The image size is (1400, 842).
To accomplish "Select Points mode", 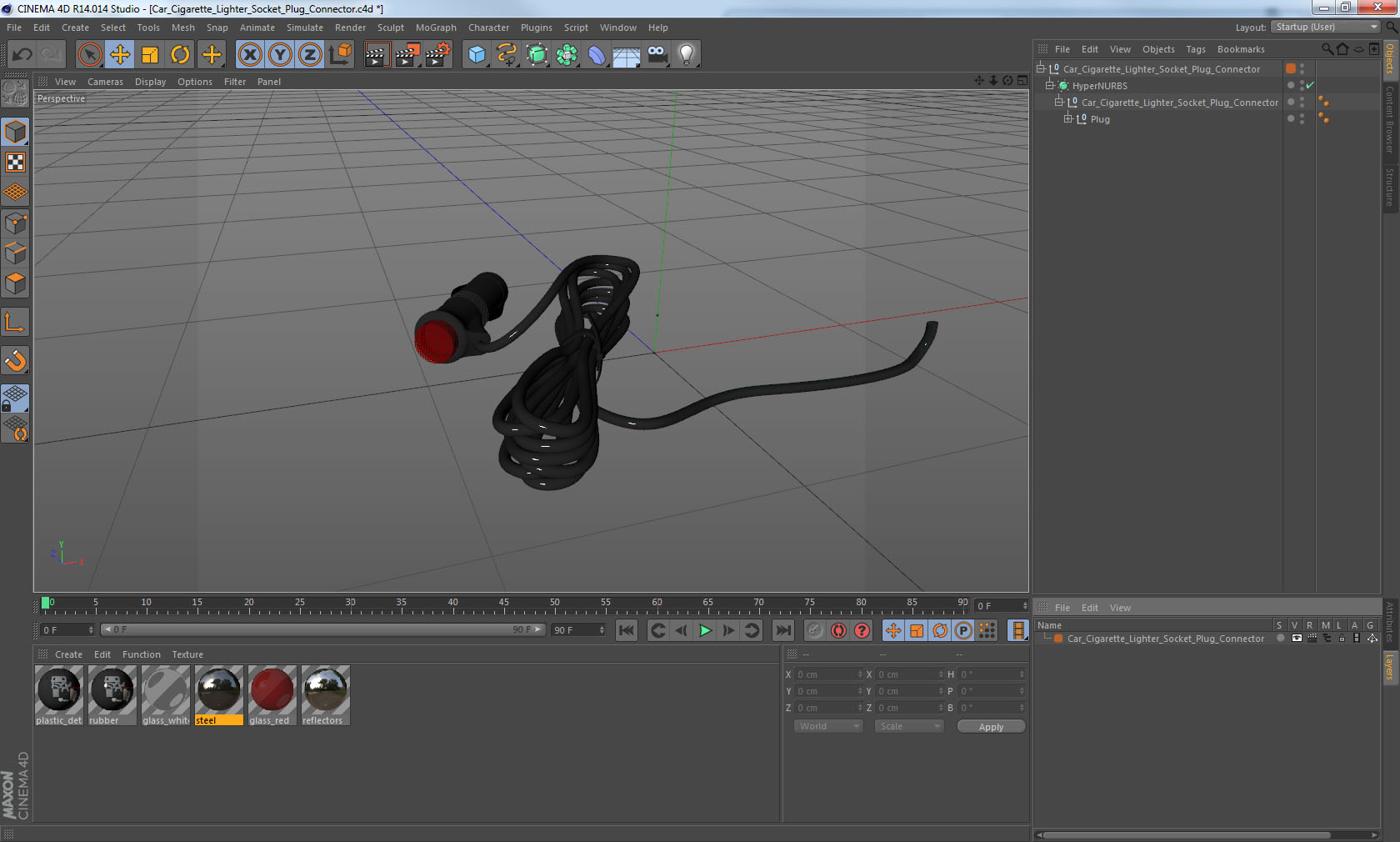I will (16, 223).
